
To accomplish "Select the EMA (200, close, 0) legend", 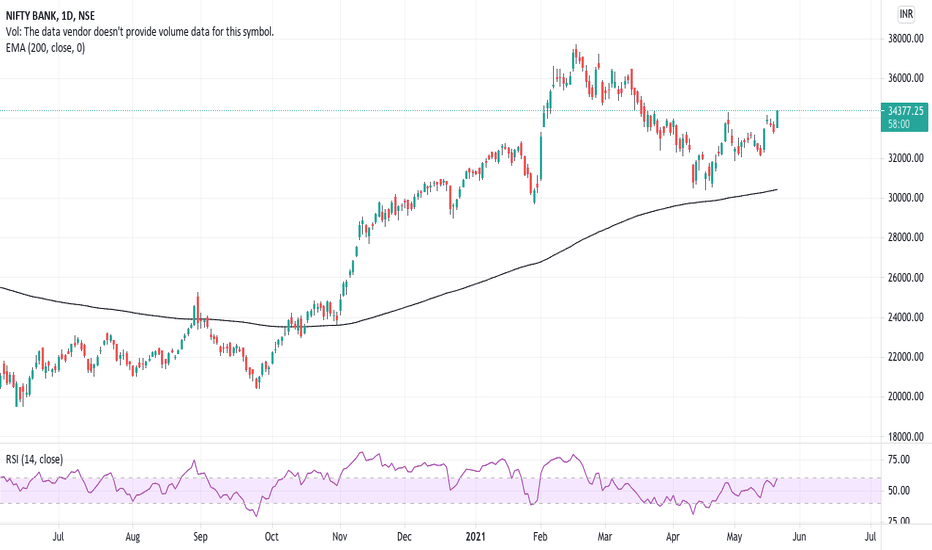I will 45,48.
